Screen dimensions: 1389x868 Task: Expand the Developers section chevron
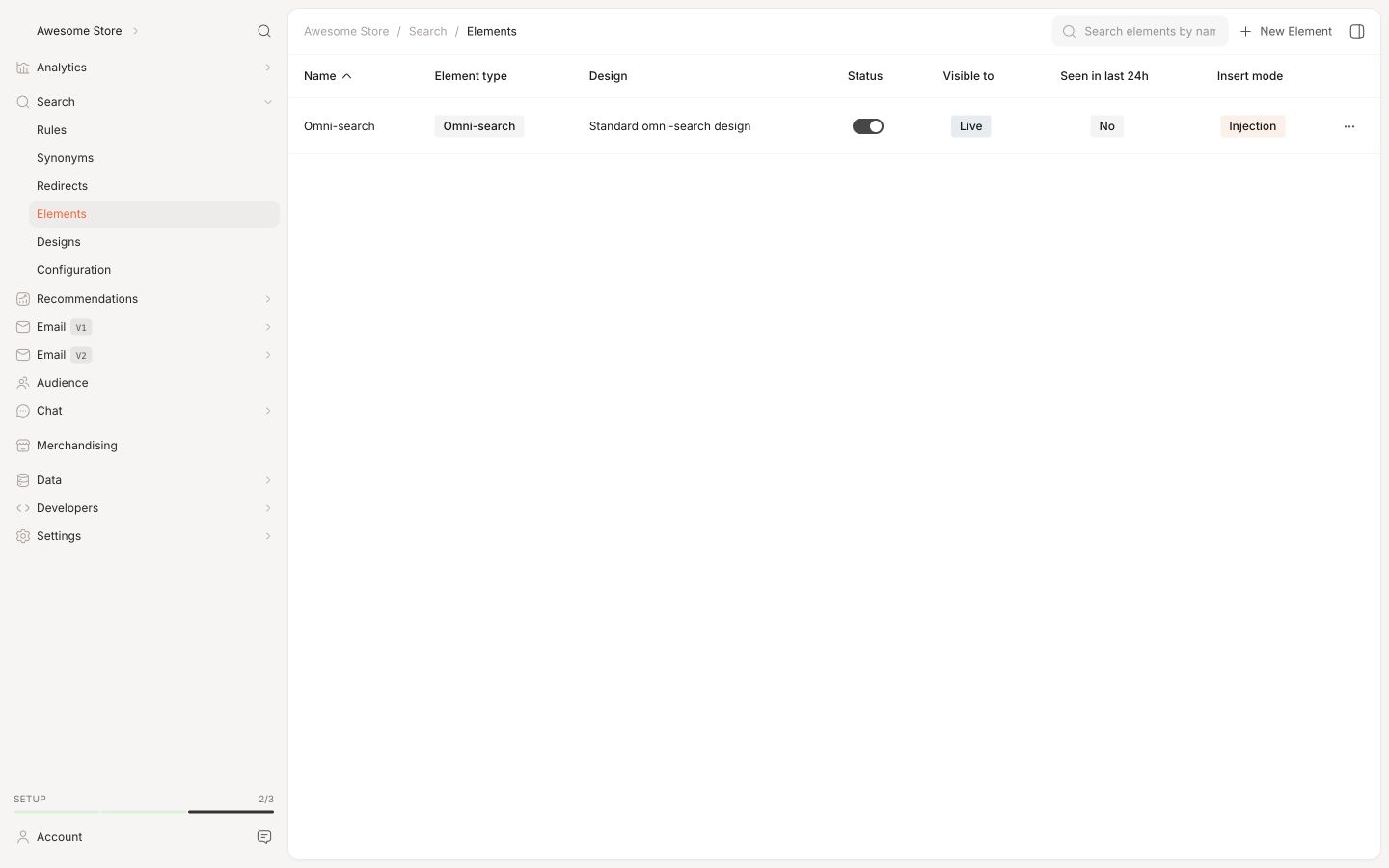click(x=268, y=508)
